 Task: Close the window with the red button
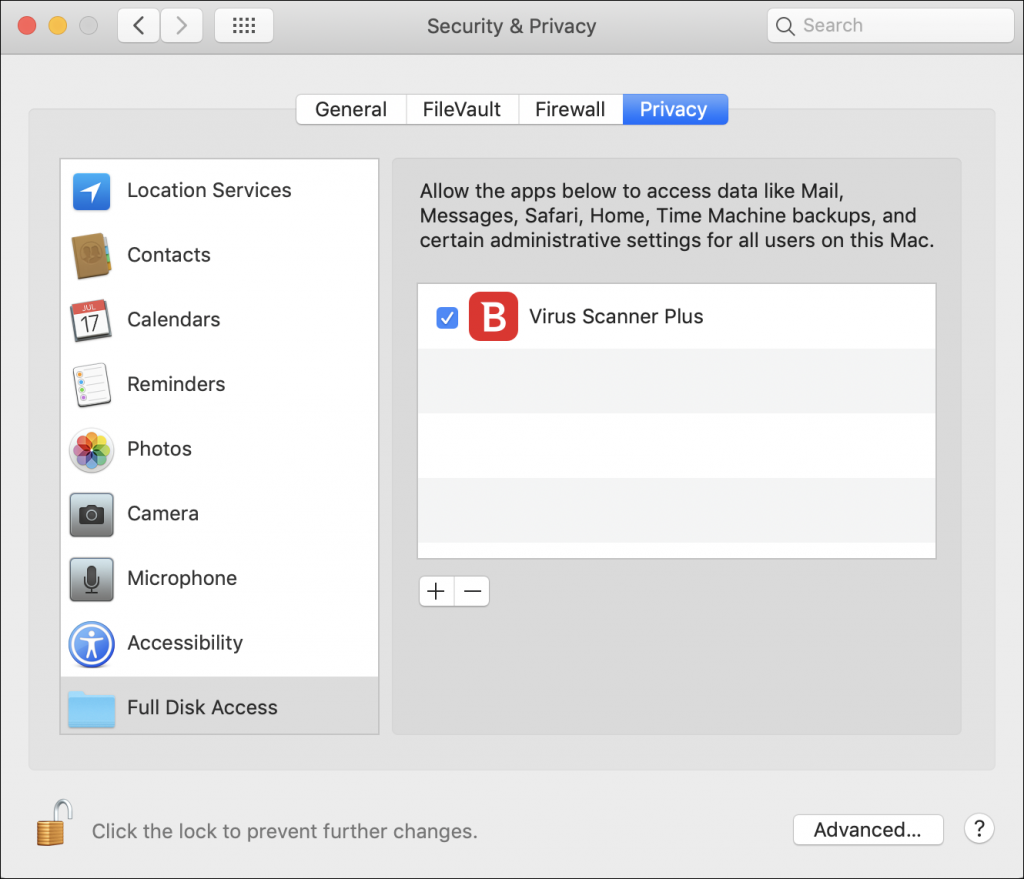[27, 25]
